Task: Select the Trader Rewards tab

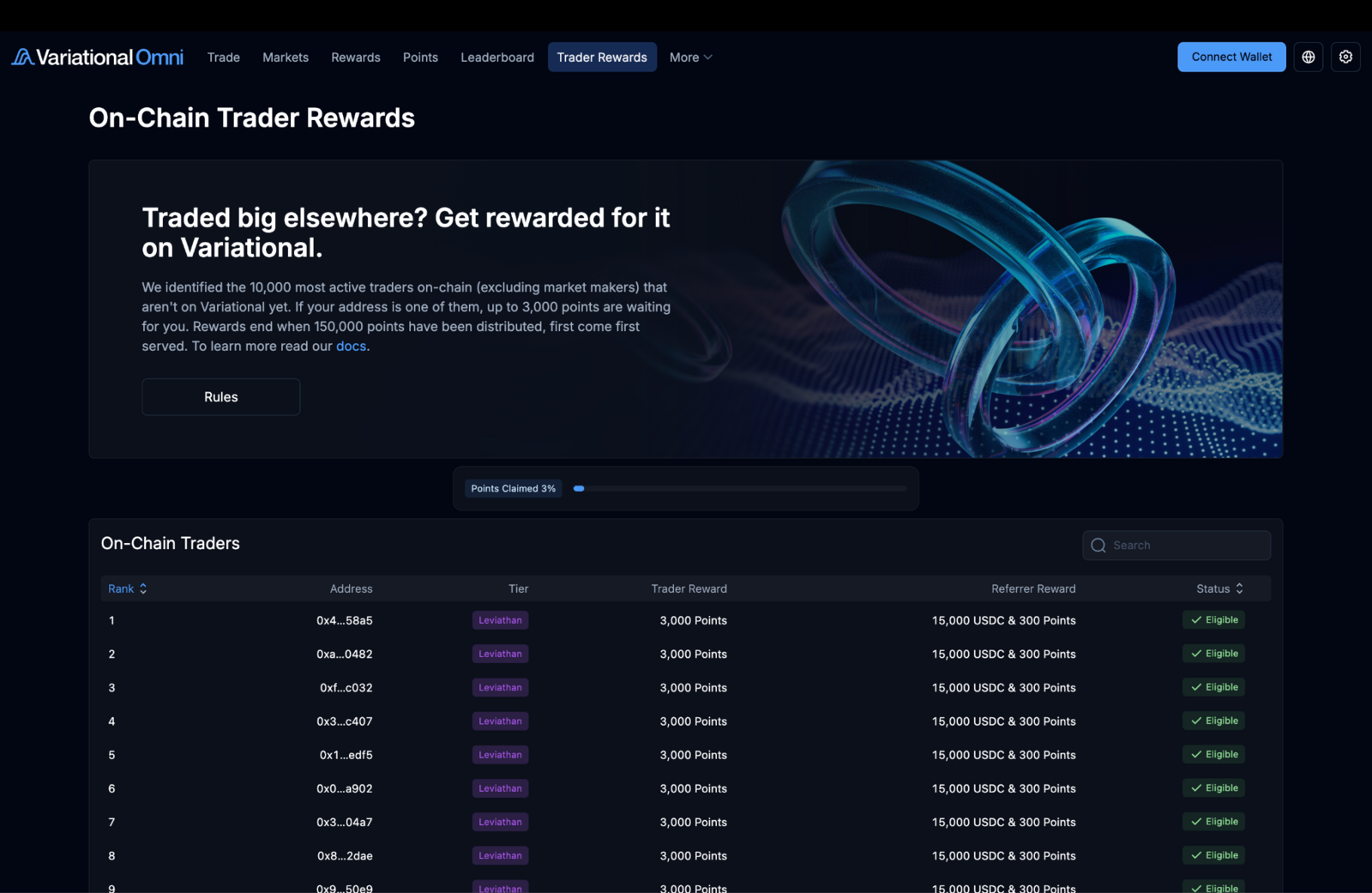Action: coord(602,57)
